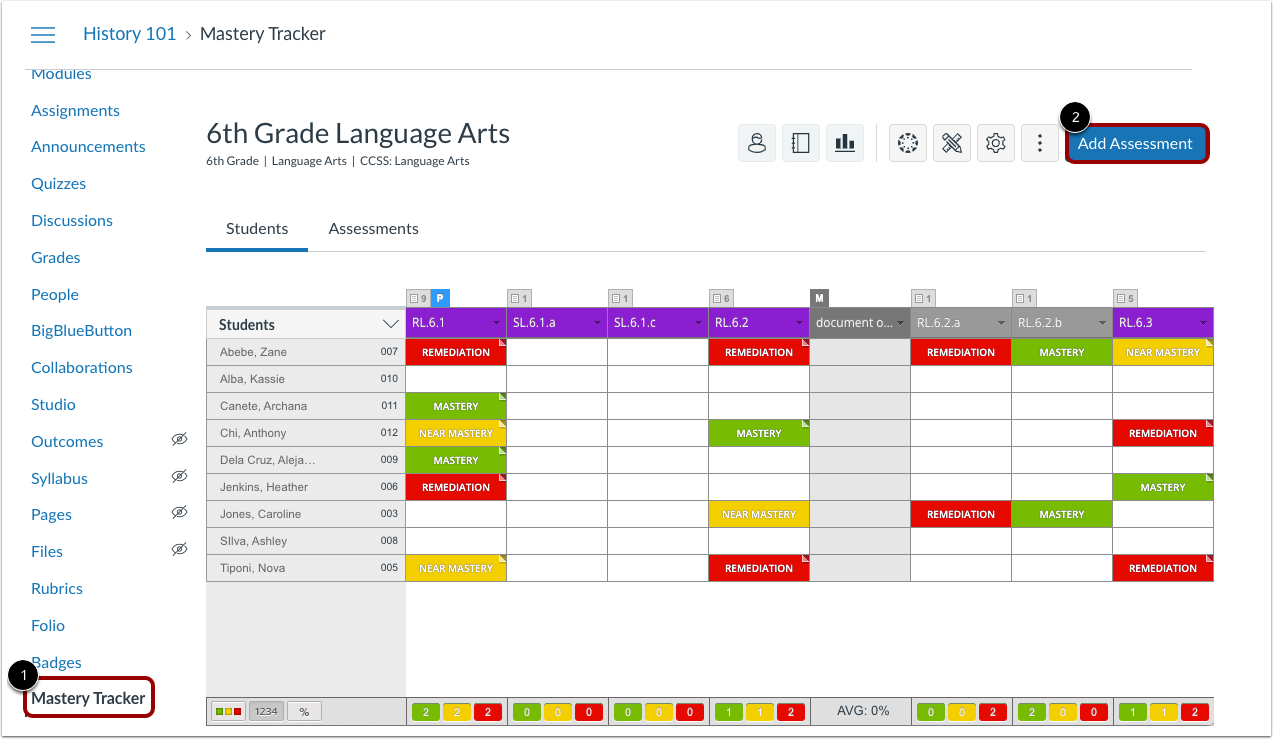
Task: Open Mastery Tracker from the sidebar
Action: pyautogui.click(x=88, y=698)
